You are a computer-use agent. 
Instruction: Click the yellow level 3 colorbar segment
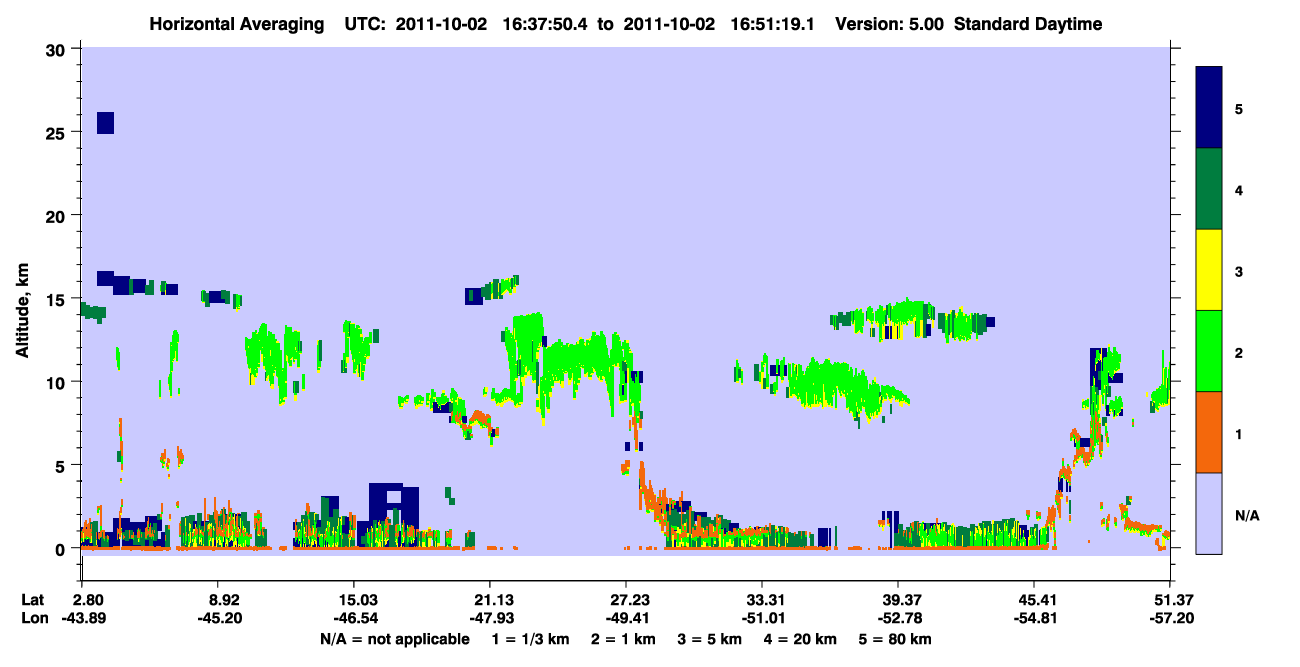click(x=1209, y=270)
